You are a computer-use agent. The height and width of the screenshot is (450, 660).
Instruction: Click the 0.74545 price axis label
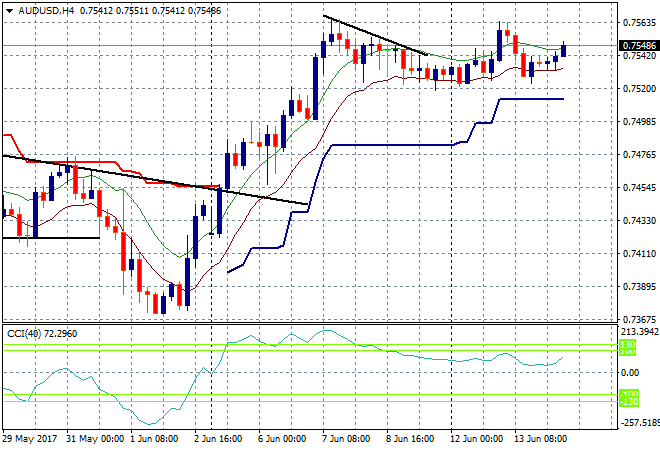pos(639,187)
